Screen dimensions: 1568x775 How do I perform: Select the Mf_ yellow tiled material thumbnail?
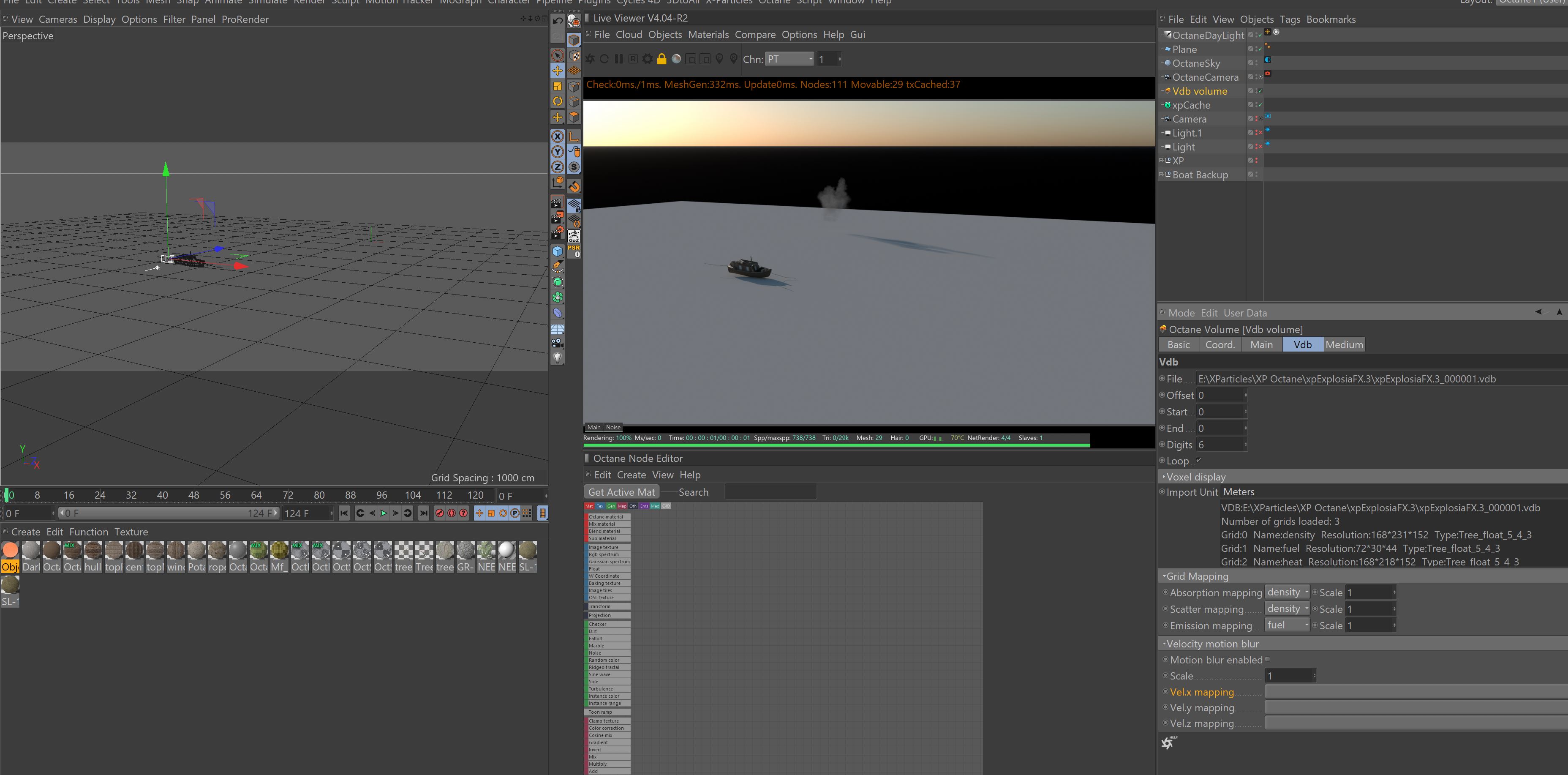tap(279, 551)
